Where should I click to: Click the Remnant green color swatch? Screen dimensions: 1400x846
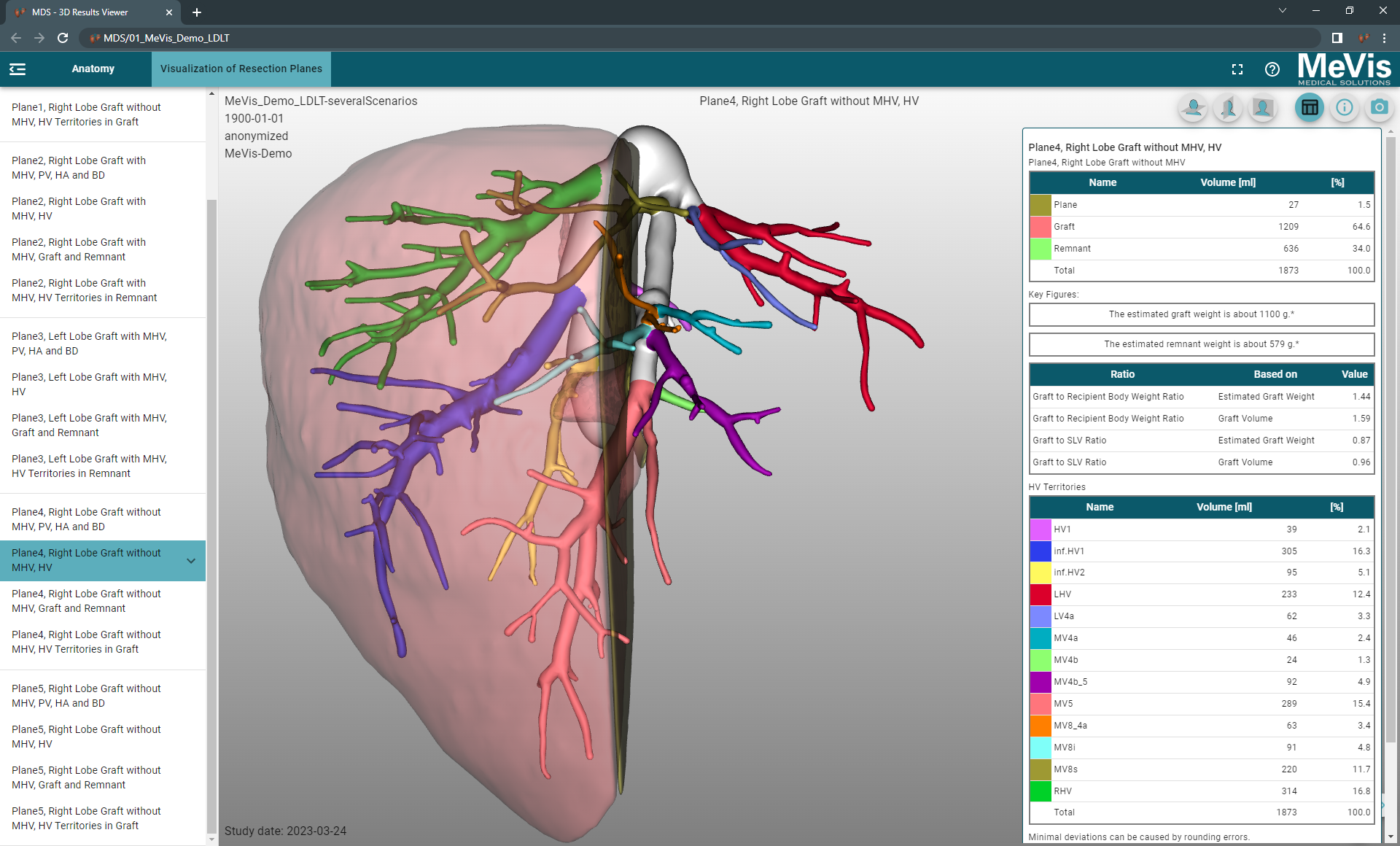(1041, 249)
